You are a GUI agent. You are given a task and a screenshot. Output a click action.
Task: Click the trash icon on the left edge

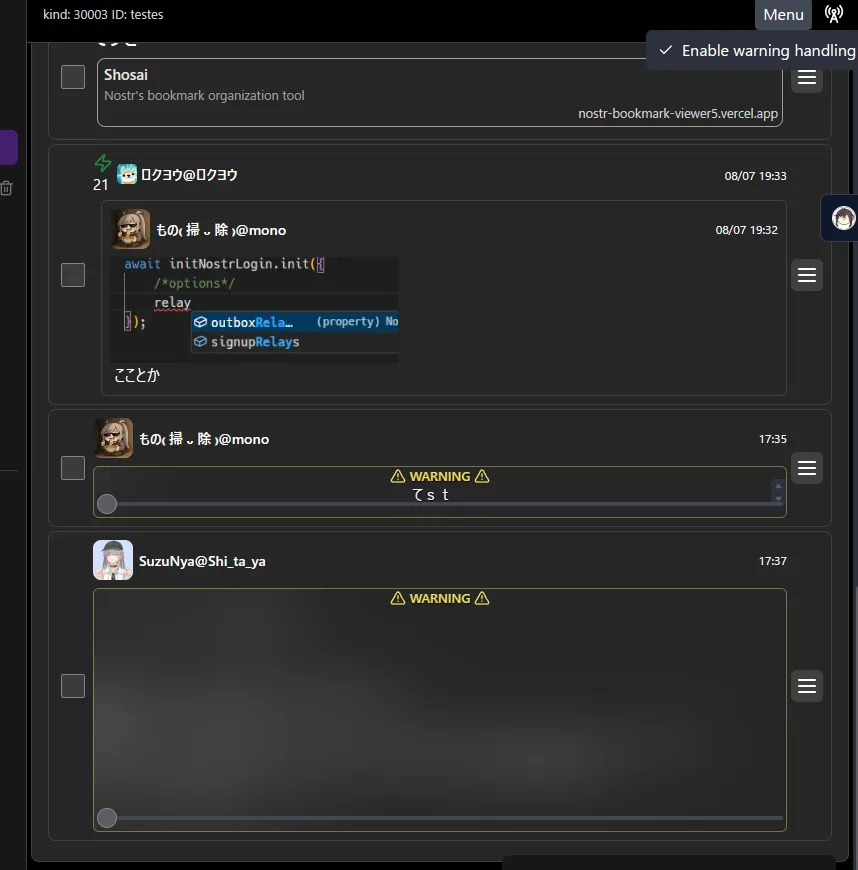click(6, 188)
